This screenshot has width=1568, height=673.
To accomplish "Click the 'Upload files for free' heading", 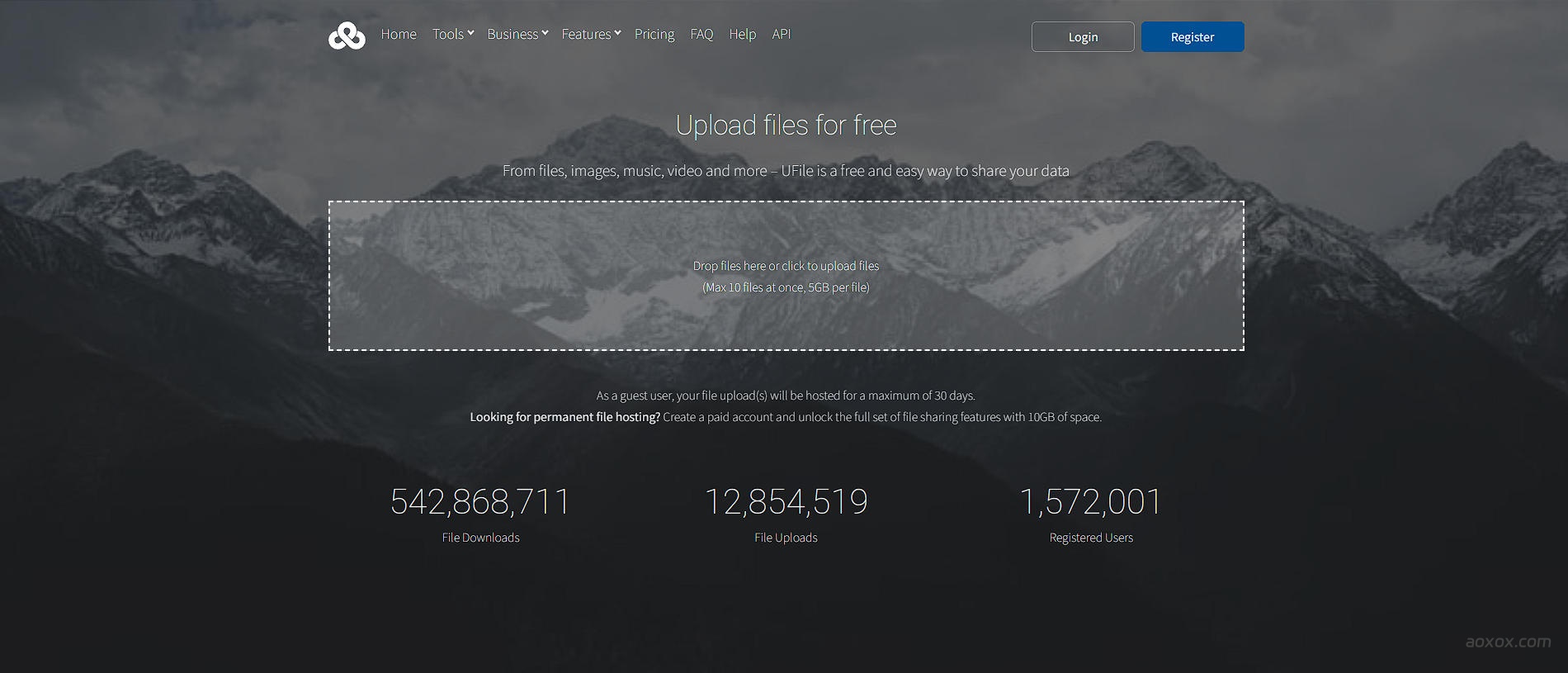I will [786, 125].
